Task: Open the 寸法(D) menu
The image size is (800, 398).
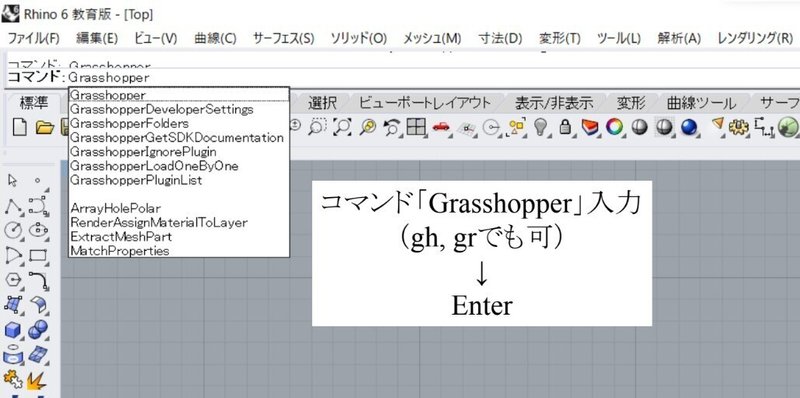Action: pyautogui.click(x=501, y=39)
